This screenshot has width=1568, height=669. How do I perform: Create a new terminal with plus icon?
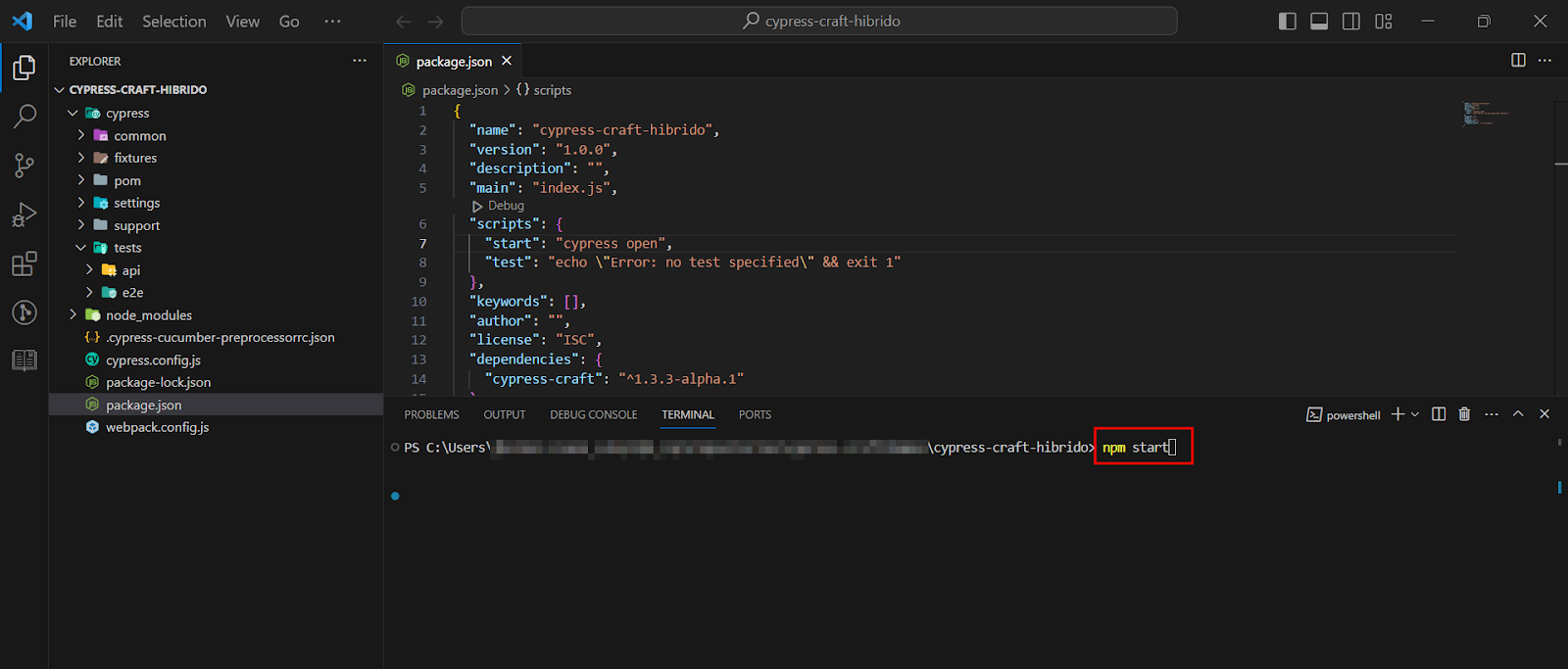pos(1398,414)
